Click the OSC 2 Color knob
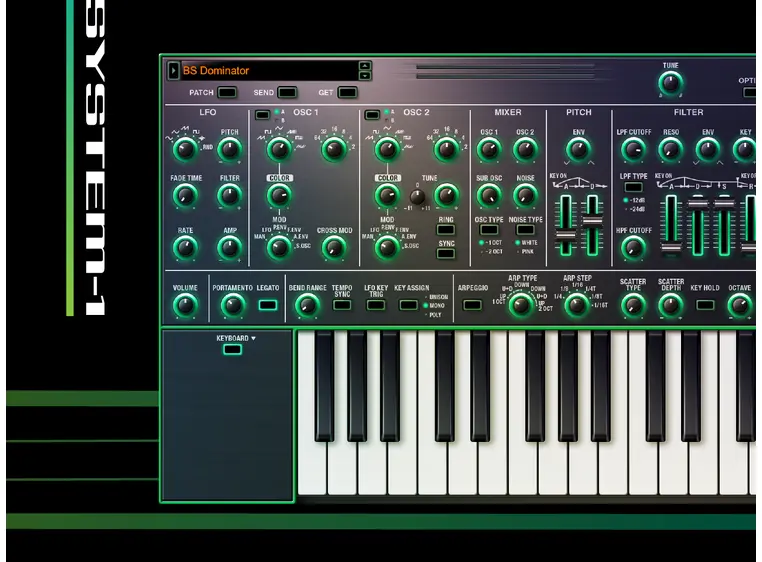 pos(387,196)
